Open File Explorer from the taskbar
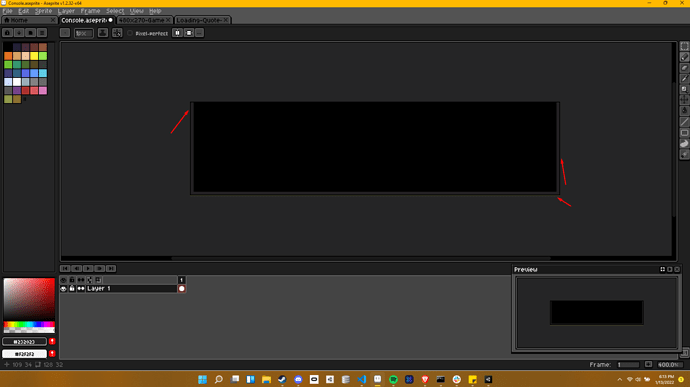 pos(266,380)
